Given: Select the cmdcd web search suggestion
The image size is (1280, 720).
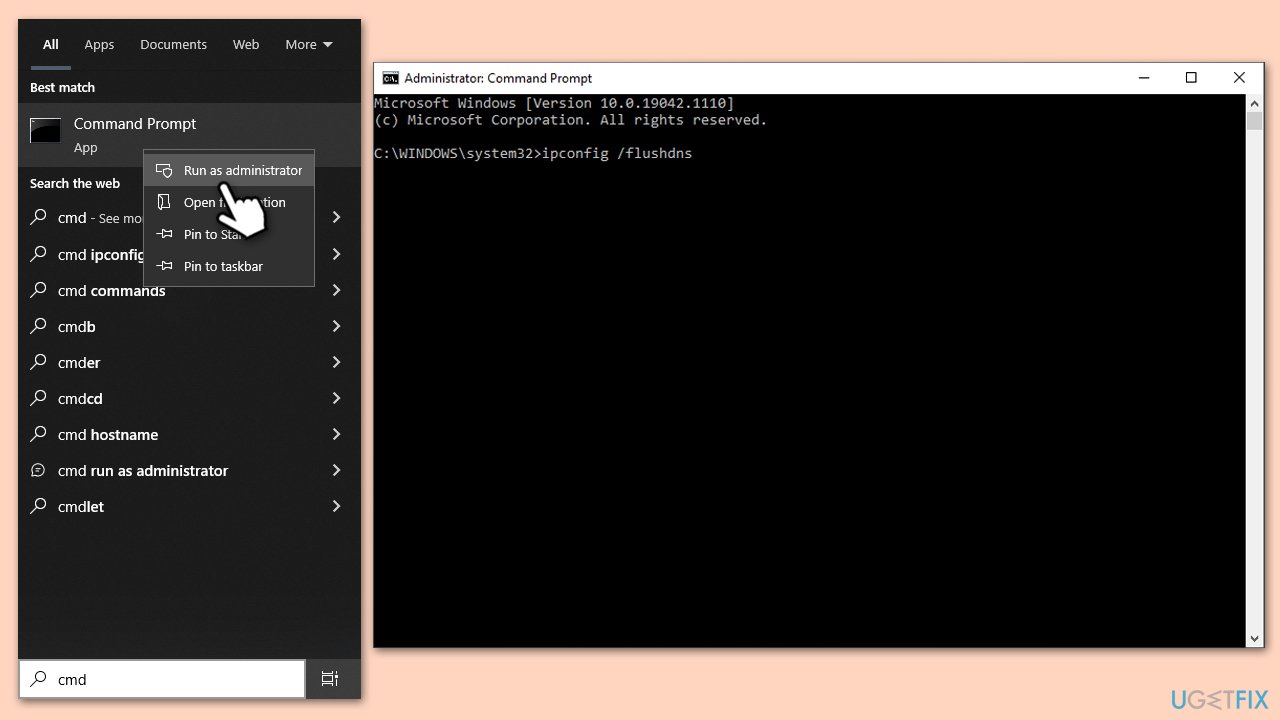Looking at the screenshot, I should (x=189, y=398).
